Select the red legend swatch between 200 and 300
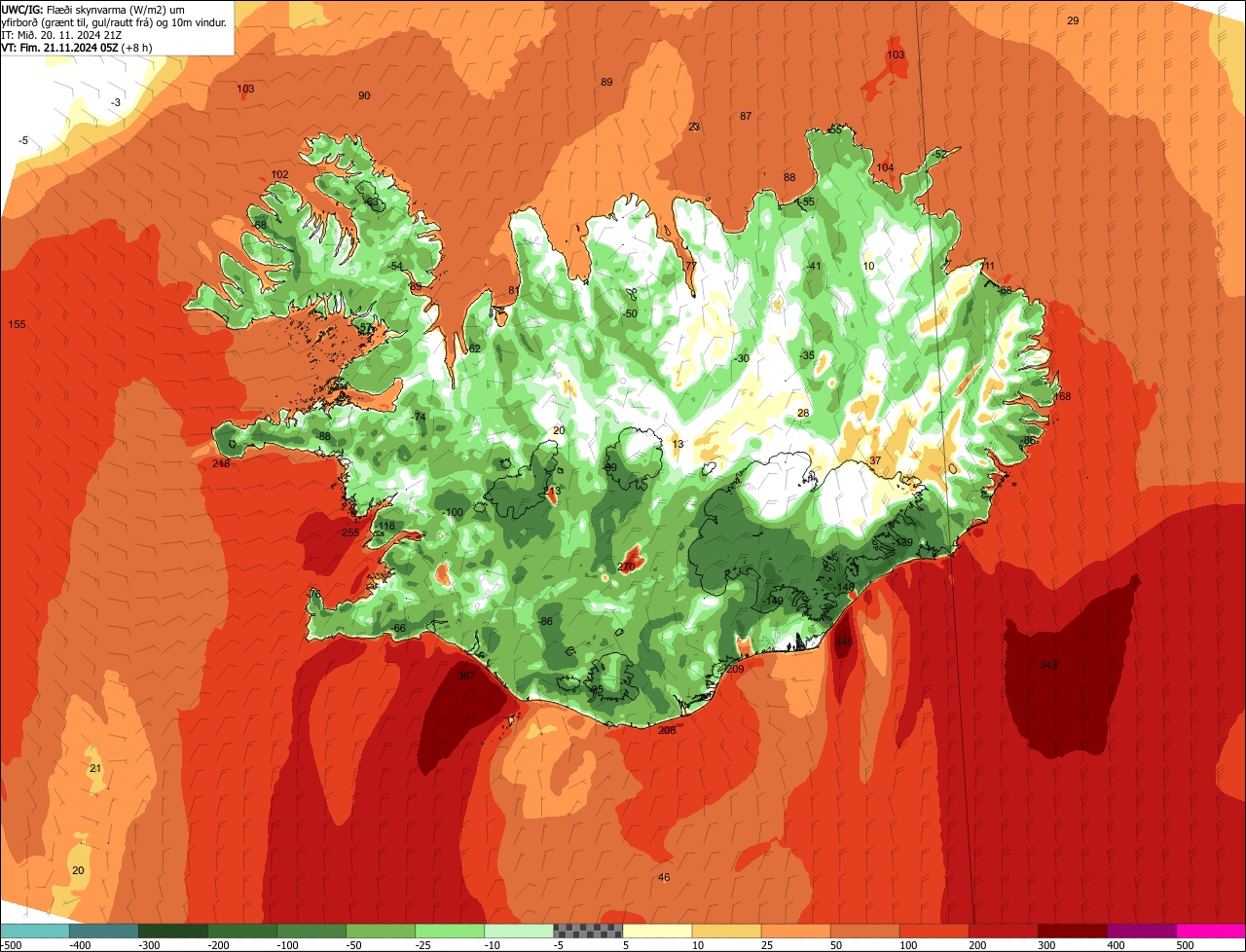 point(1003,931)
